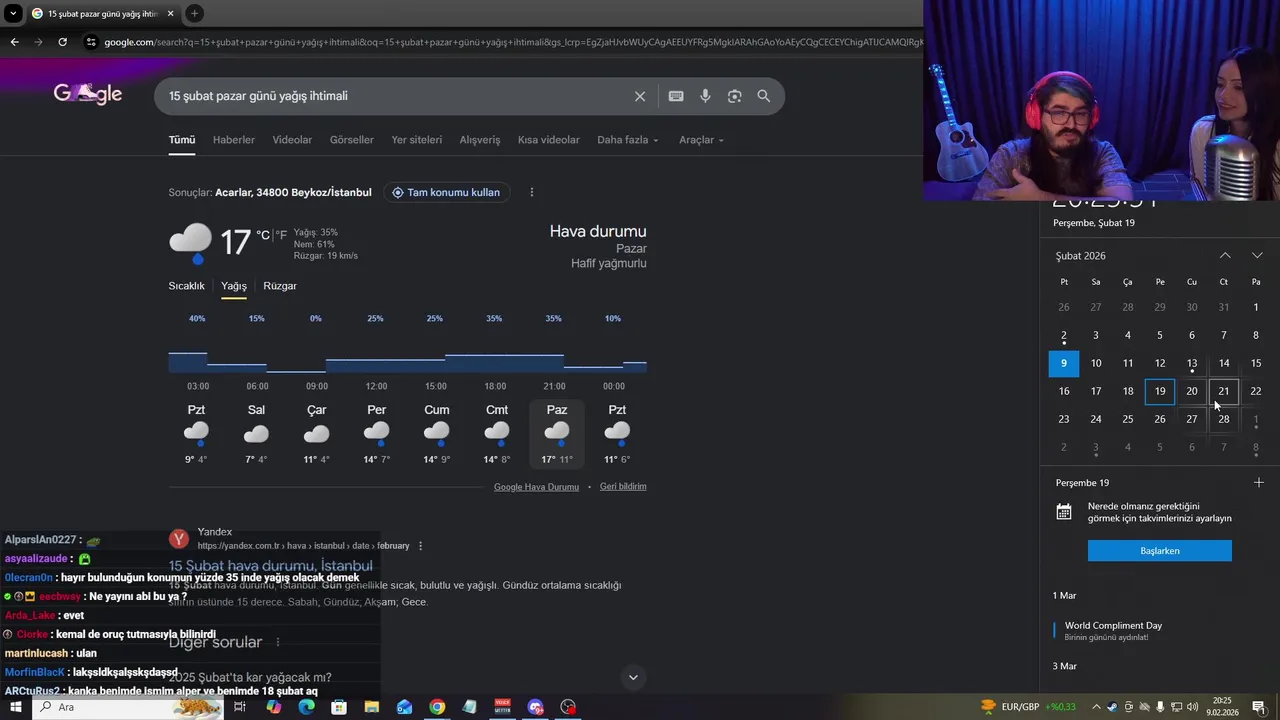The width and height of the screenshot is (1280, 720).
Task: Switch temperature unit to °F
Action: coord(282,235)
